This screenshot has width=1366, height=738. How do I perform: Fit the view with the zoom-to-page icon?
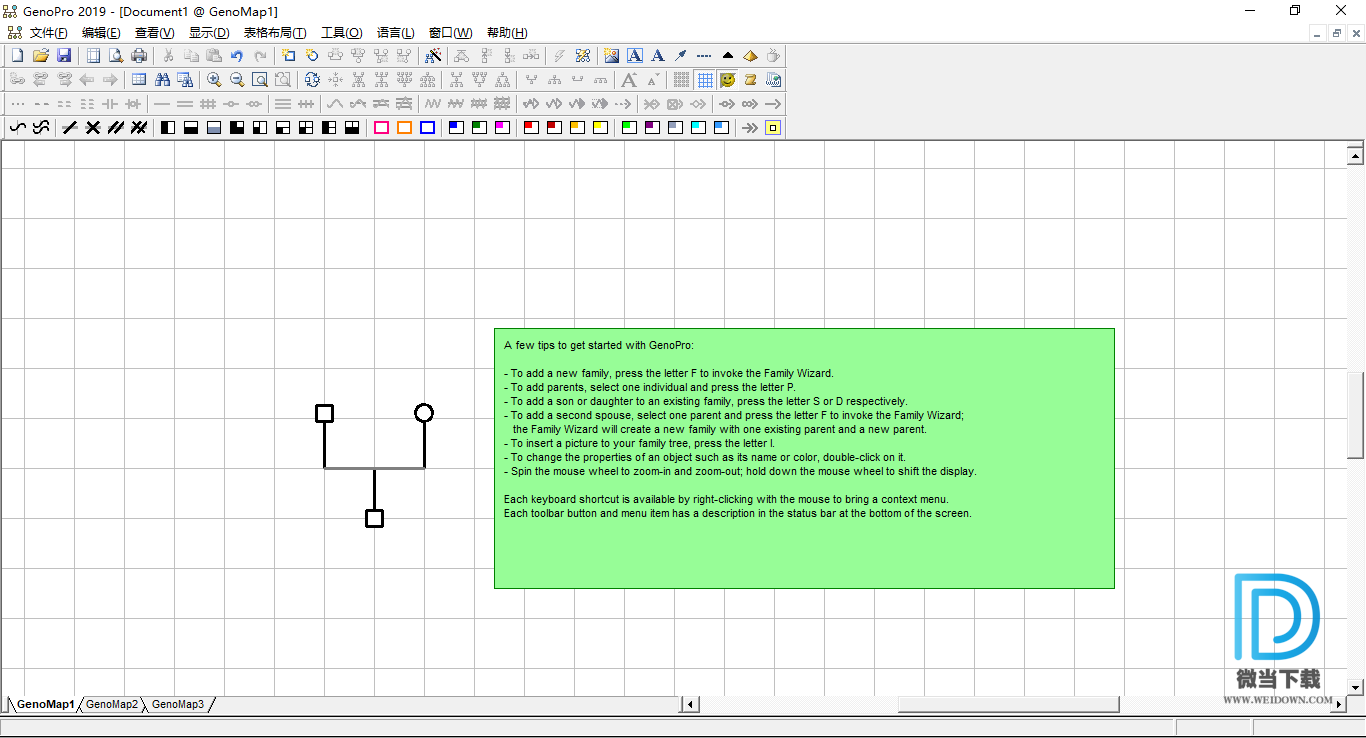click(260, 80)
